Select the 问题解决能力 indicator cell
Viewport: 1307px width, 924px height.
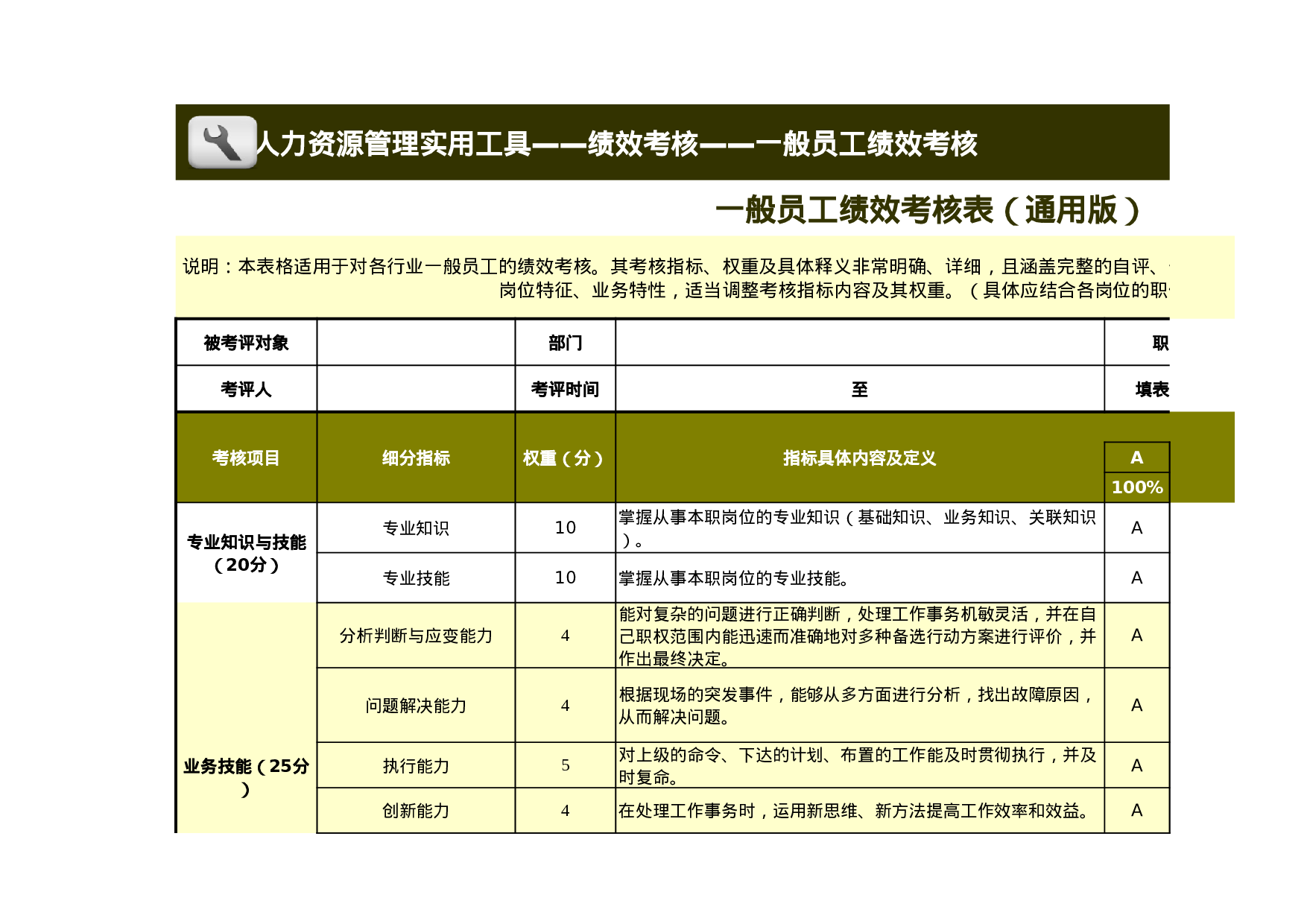(x=415, y=704)
